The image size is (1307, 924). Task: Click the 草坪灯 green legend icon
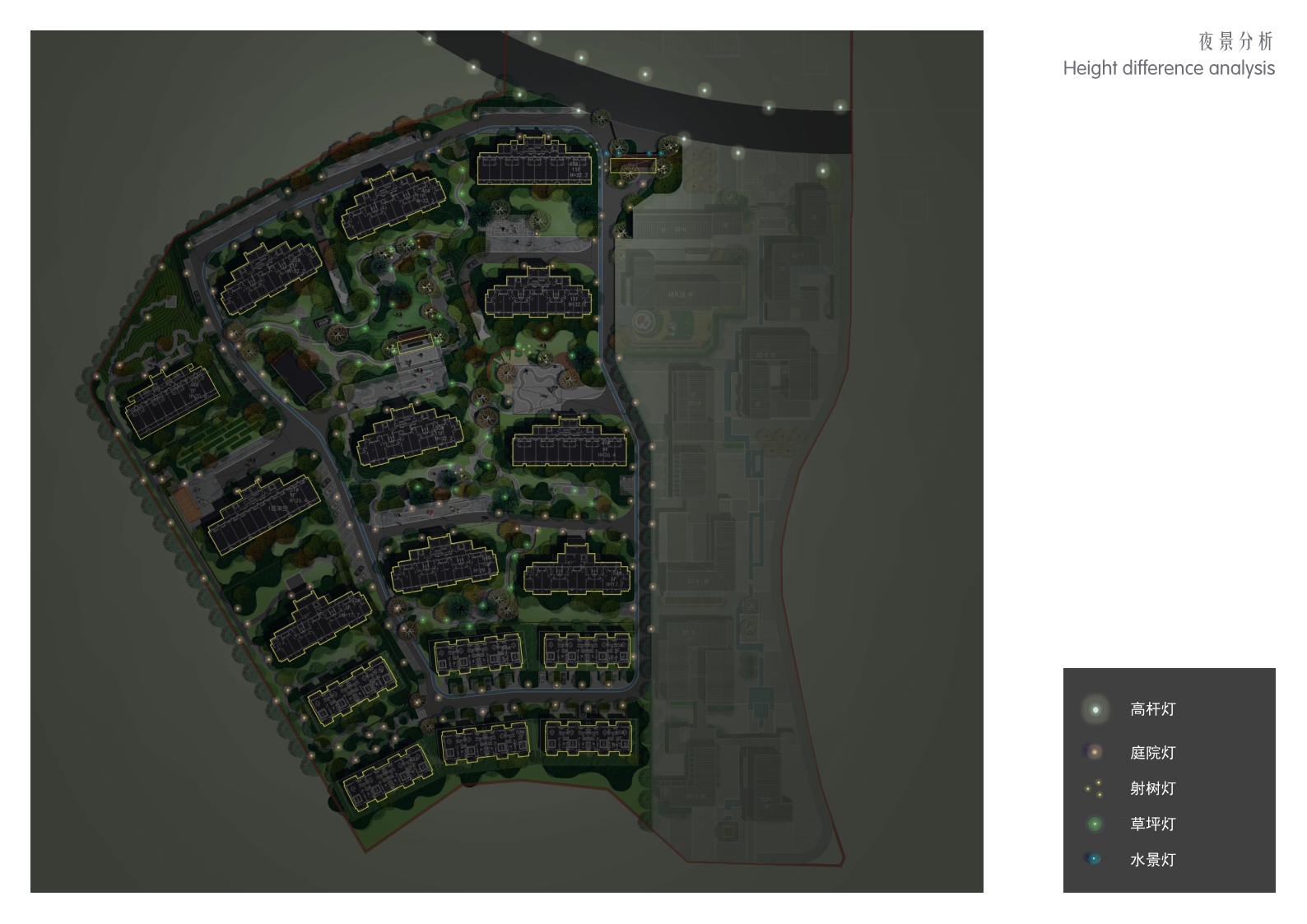[1095, 824]
